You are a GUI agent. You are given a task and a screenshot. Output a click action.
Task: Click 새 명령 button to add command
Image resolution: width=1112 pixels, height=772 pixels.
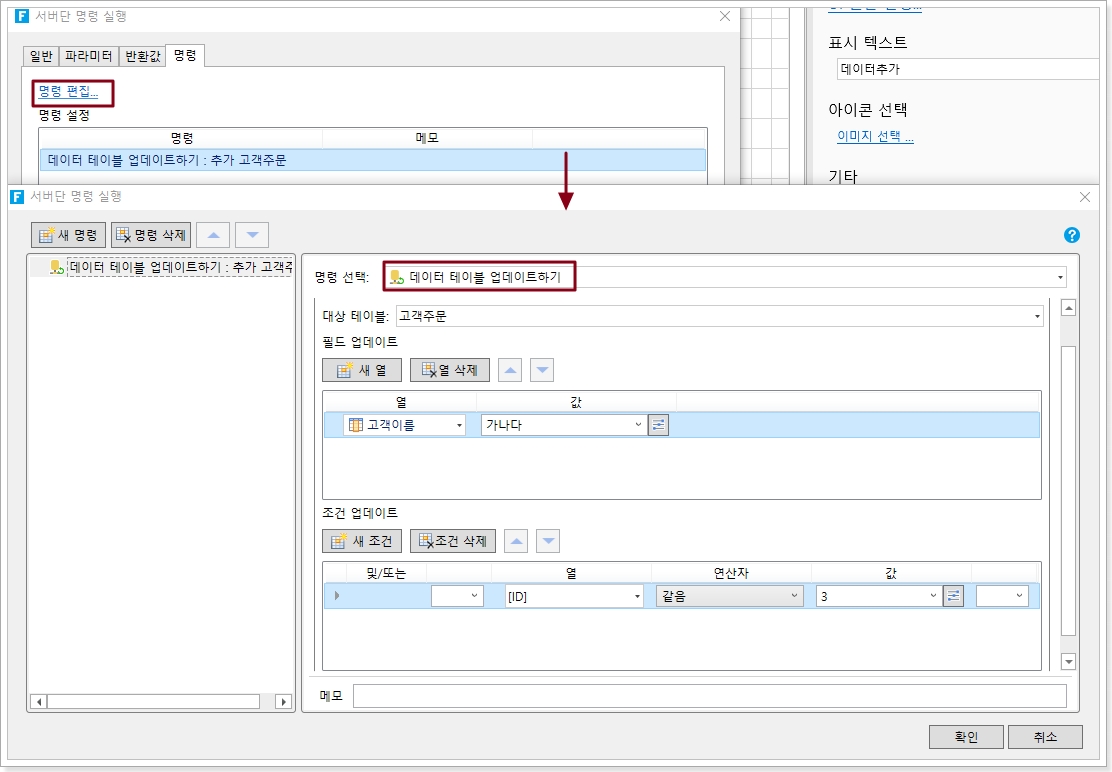(68, 235)
